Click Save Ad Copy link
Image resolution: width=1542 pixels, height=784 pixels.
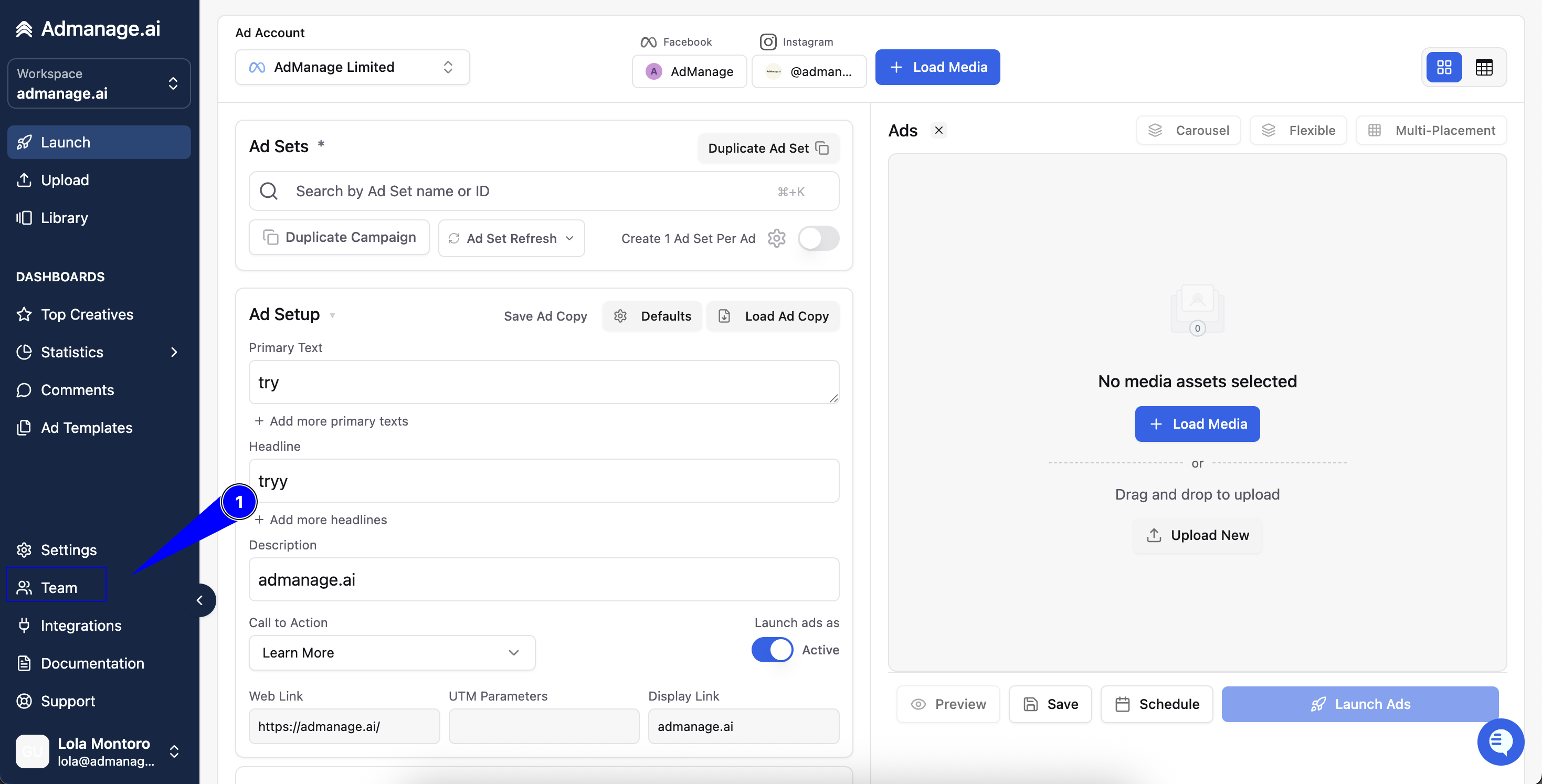[545, 316]
